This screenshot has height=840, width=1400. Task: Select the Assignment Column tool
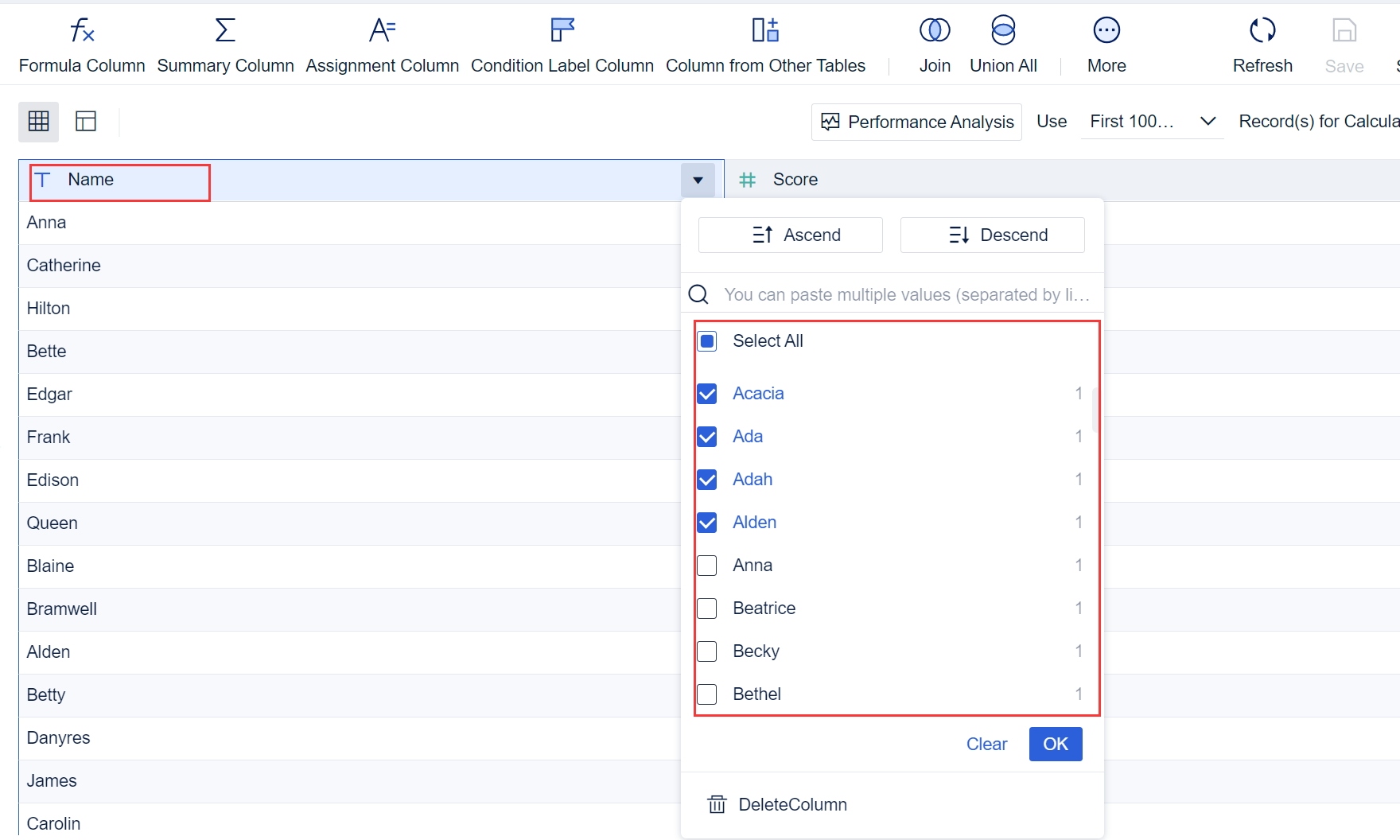point(382,44)
